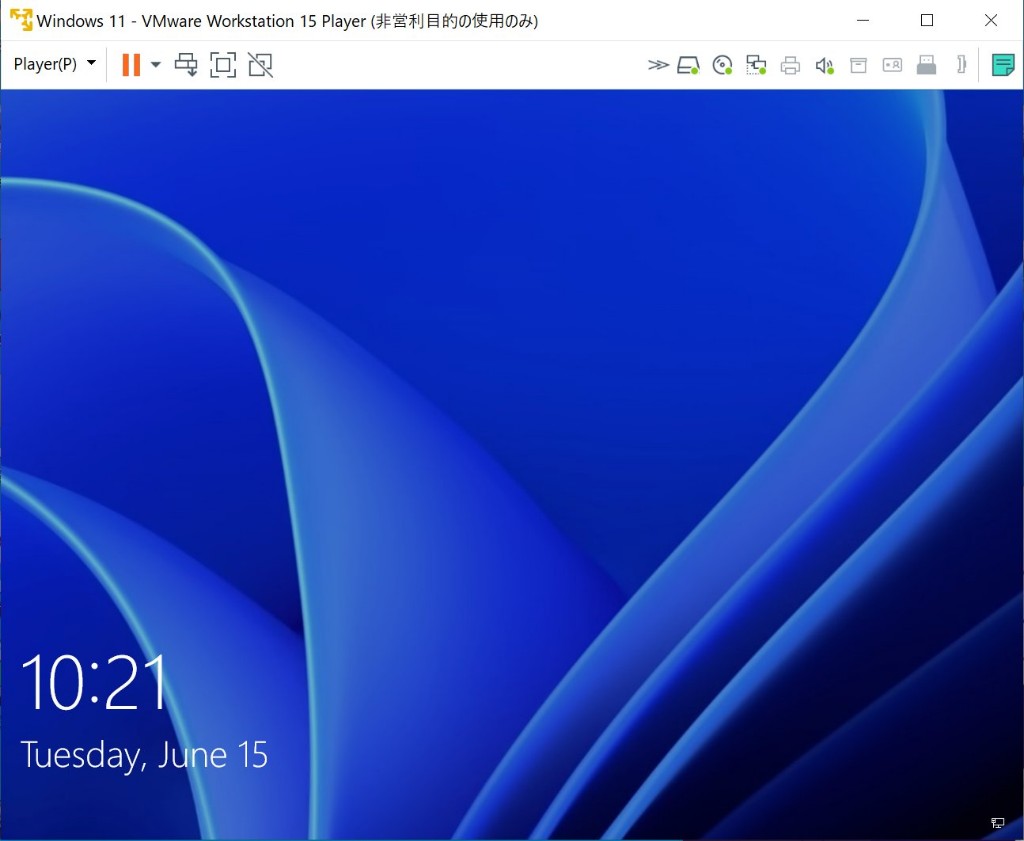Viewport: 1024px width, 841px height.
Task: Click the printer device icon
Action: (x=790, y=66)
